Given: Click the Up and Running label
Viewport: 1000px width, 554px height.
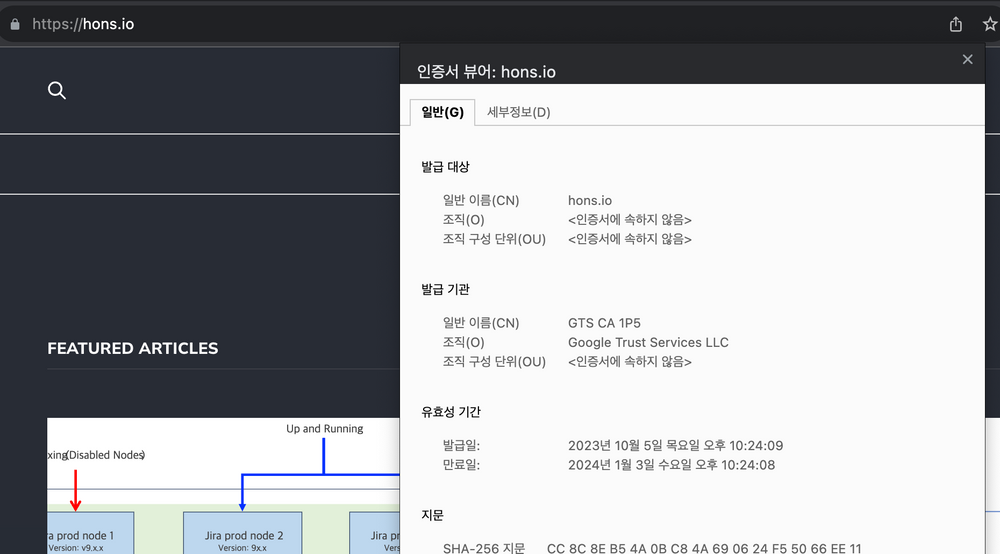Looking at the screenshot, I should point(325,428).
